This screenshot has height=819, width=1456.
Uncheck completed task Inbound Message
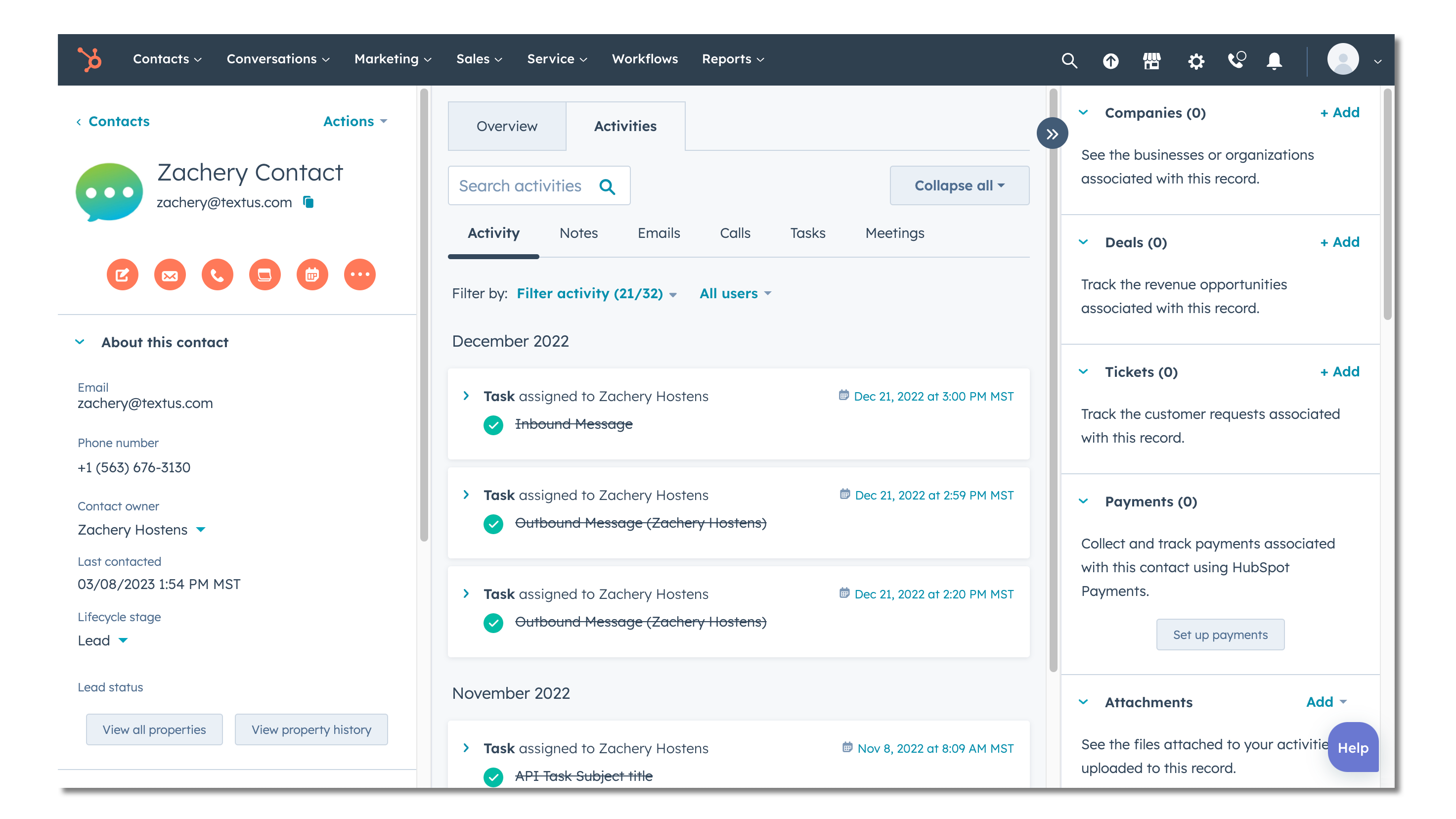pyautogui.click(x=493, y=425)
